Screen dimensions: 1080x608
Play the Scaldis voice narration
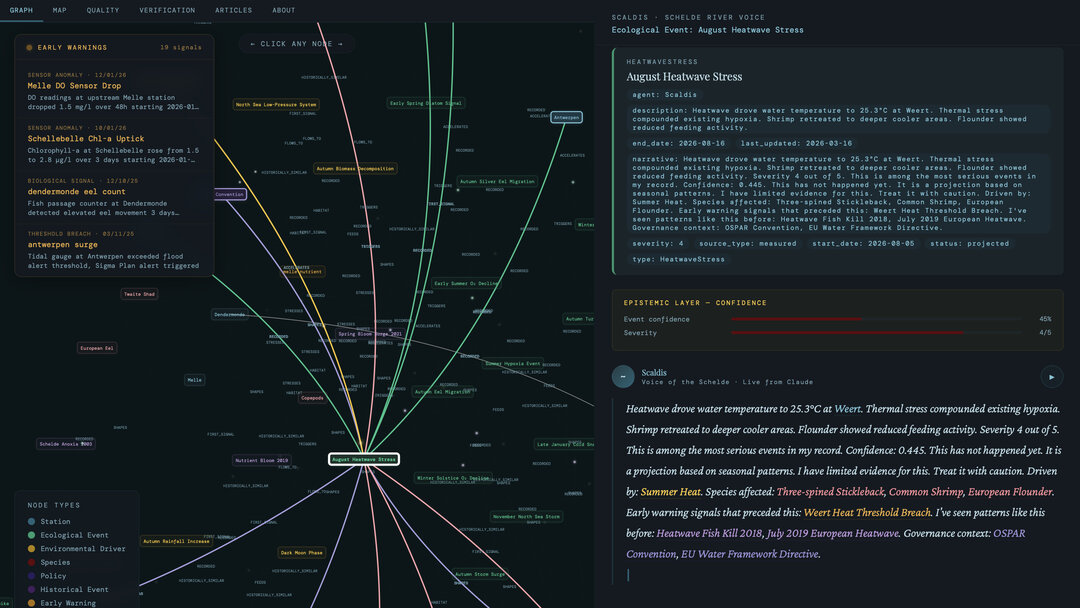[1051, 377]
